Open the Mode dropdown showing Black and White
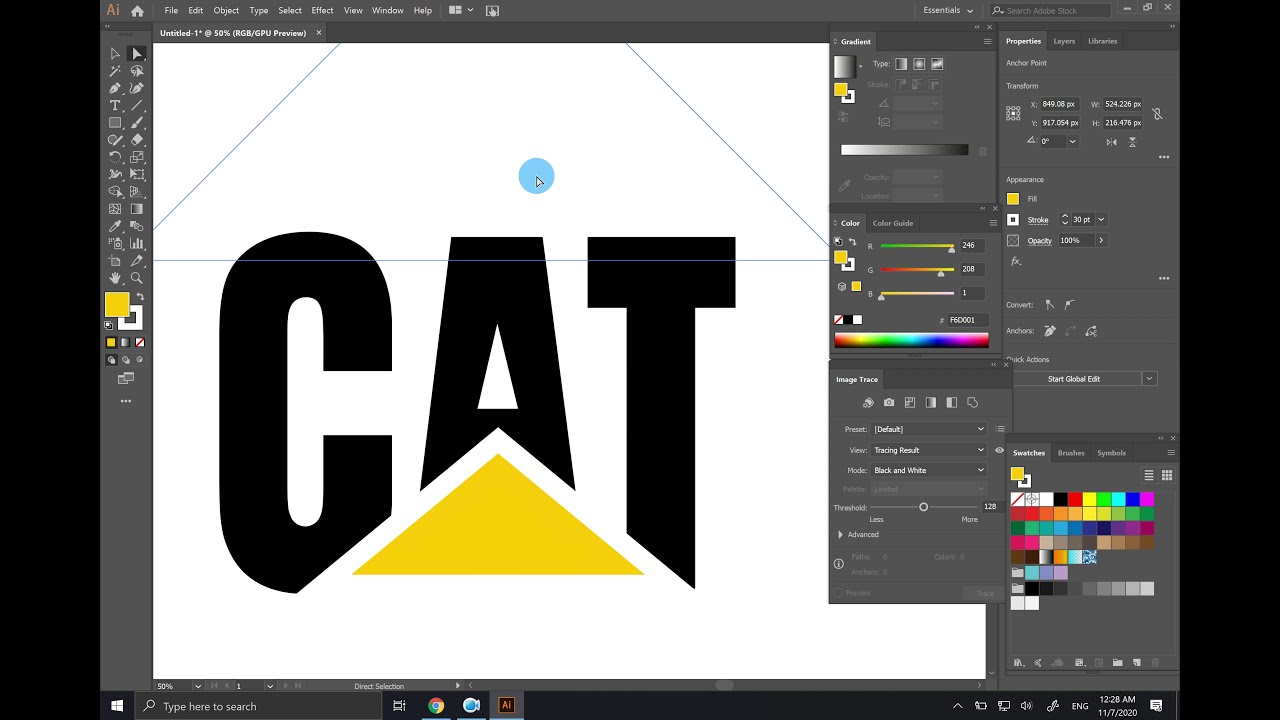The width and height of the screenshot is (1280, 720). point(929,470)
